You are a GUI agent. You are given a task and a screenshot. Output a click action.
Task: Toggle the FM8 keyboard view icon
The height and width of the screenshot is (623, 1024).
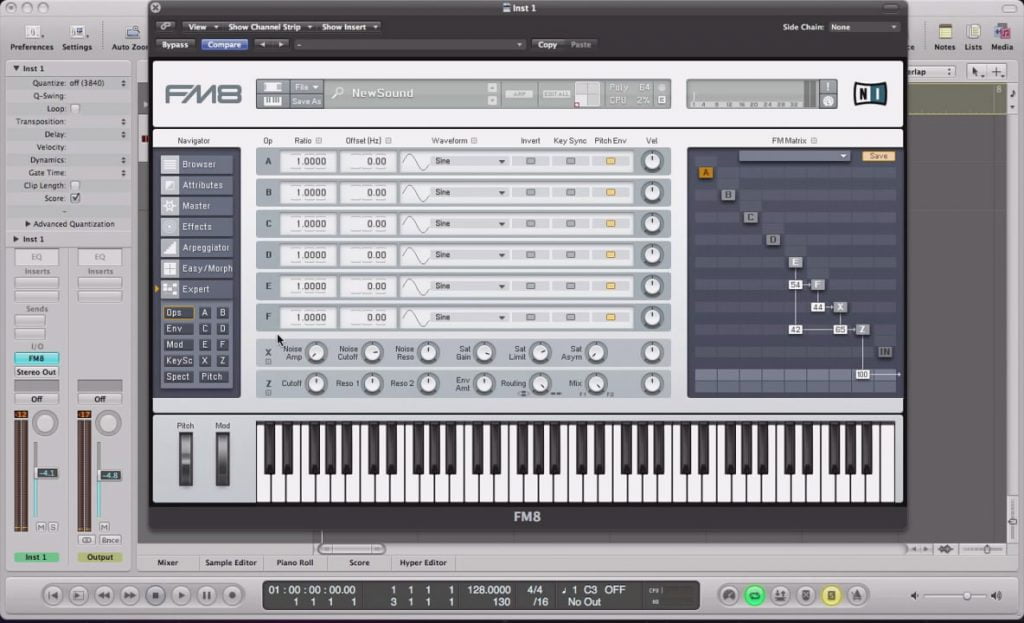272,101
